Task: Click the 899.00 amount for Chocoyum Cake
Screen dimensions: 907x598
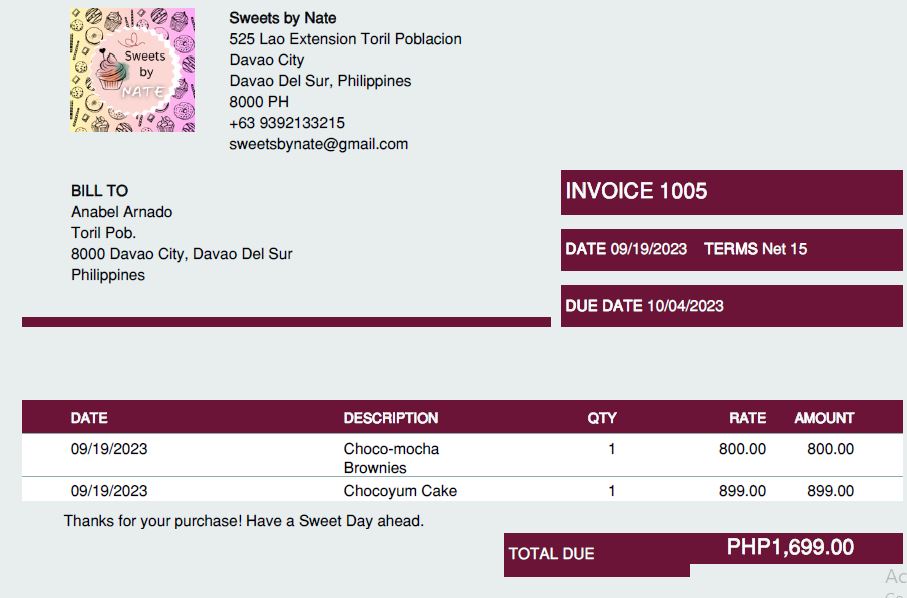Action: (830, 491)
